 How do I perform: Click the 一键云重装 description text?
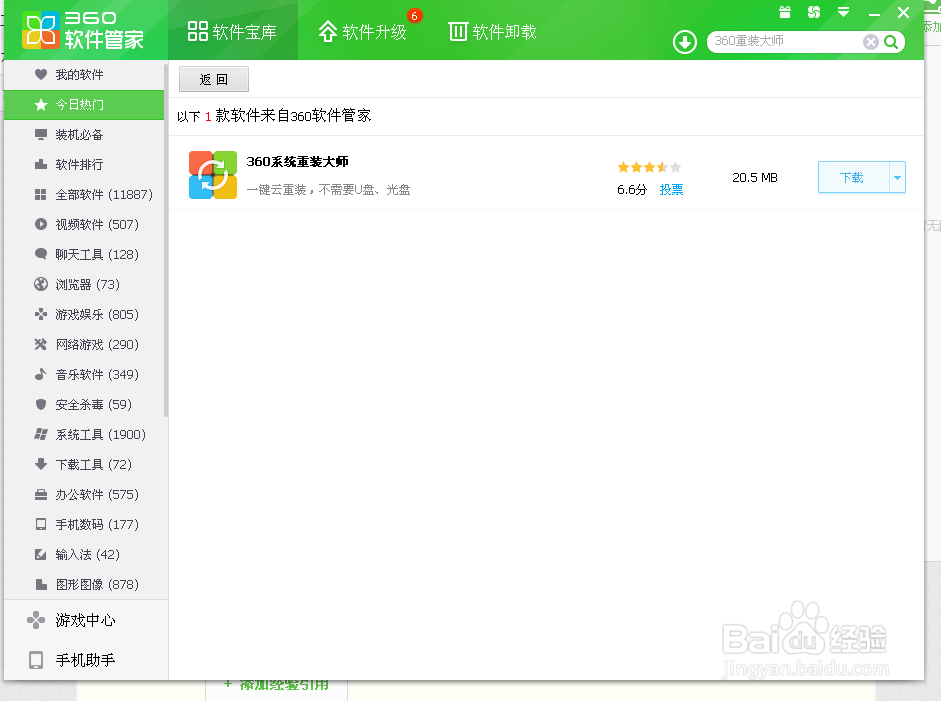[x=328, y=190]
